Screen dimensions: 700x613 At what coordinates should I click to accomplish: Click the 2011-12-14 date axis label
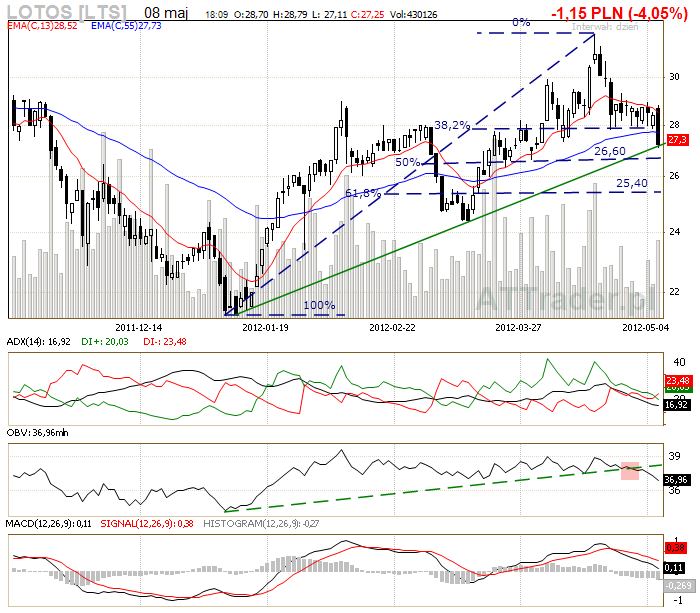pyautogui.click(x=139, y=328)
